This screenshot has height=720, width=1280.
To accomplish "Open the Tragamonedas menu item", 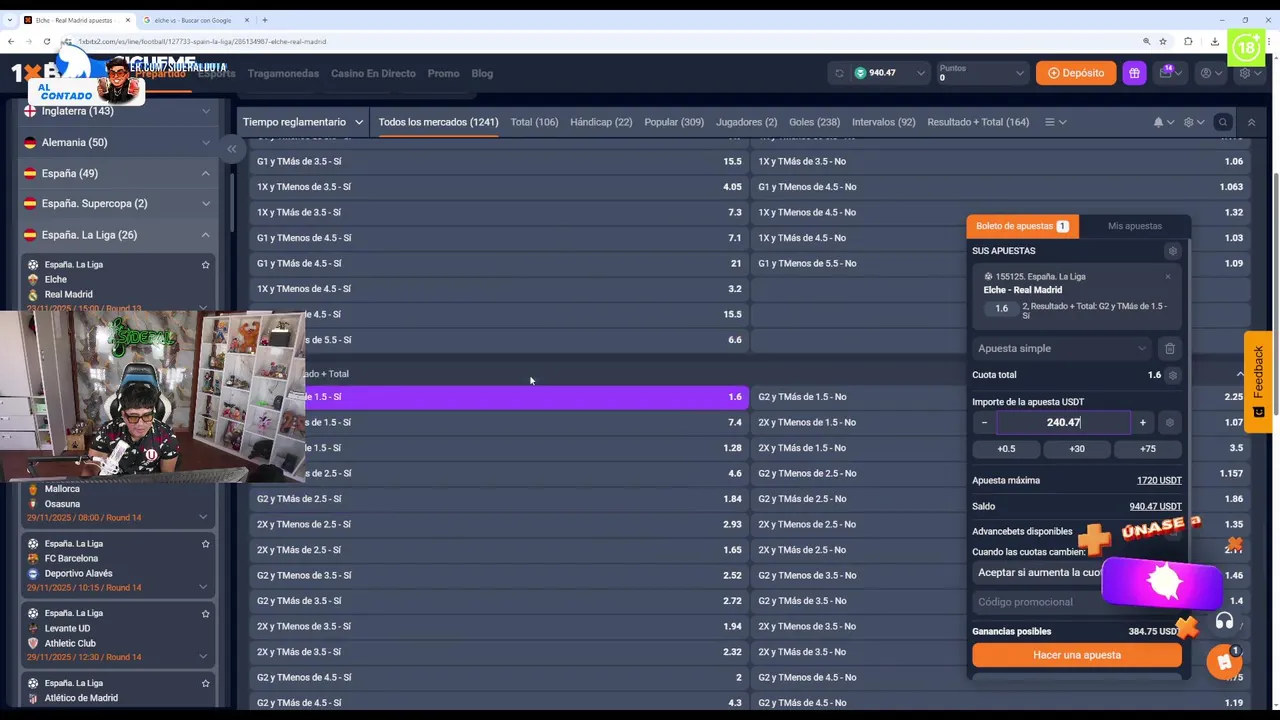I will 283,73.
